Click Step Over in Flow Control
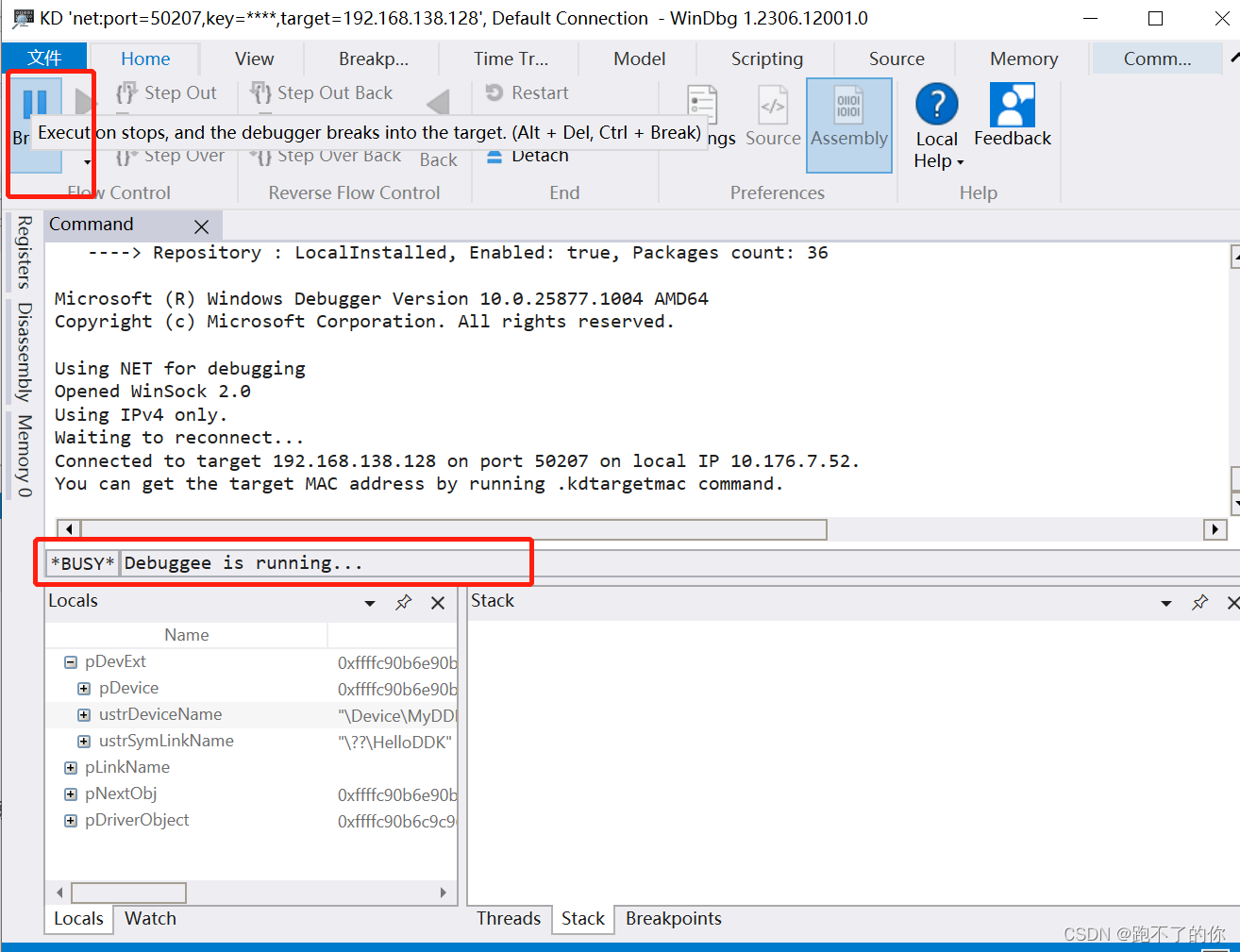Screen dimensions: 1240x952 point(170,156)
